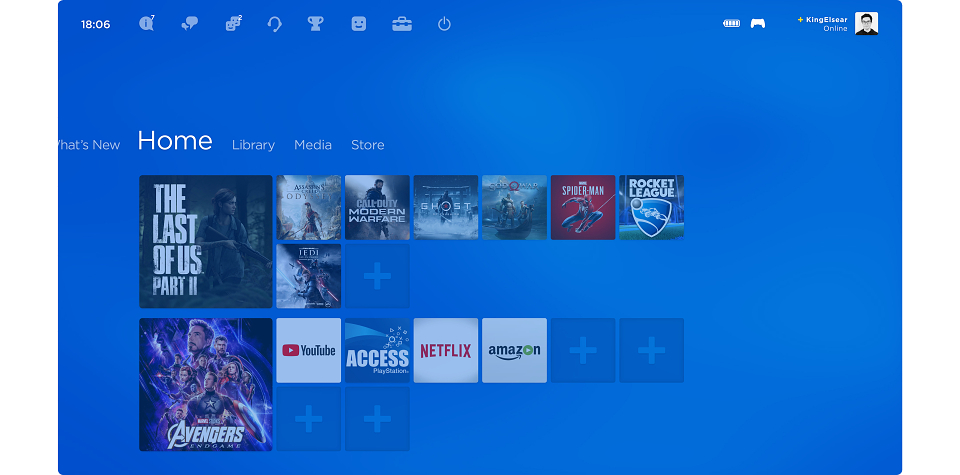This screenshot has width=960, height=475.
Task: Select the Home tab
Action: (175, 141)
